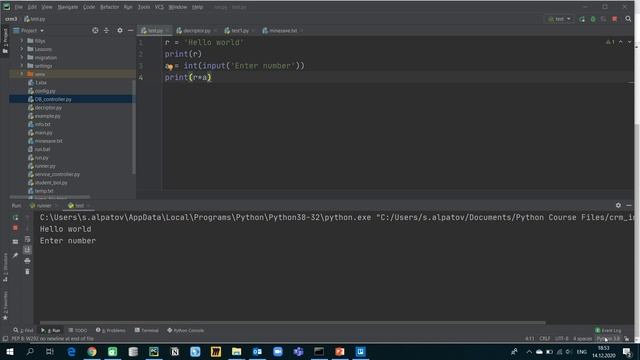Open the Refactor menu
640x360 pixels.
(x=109, y=7)
